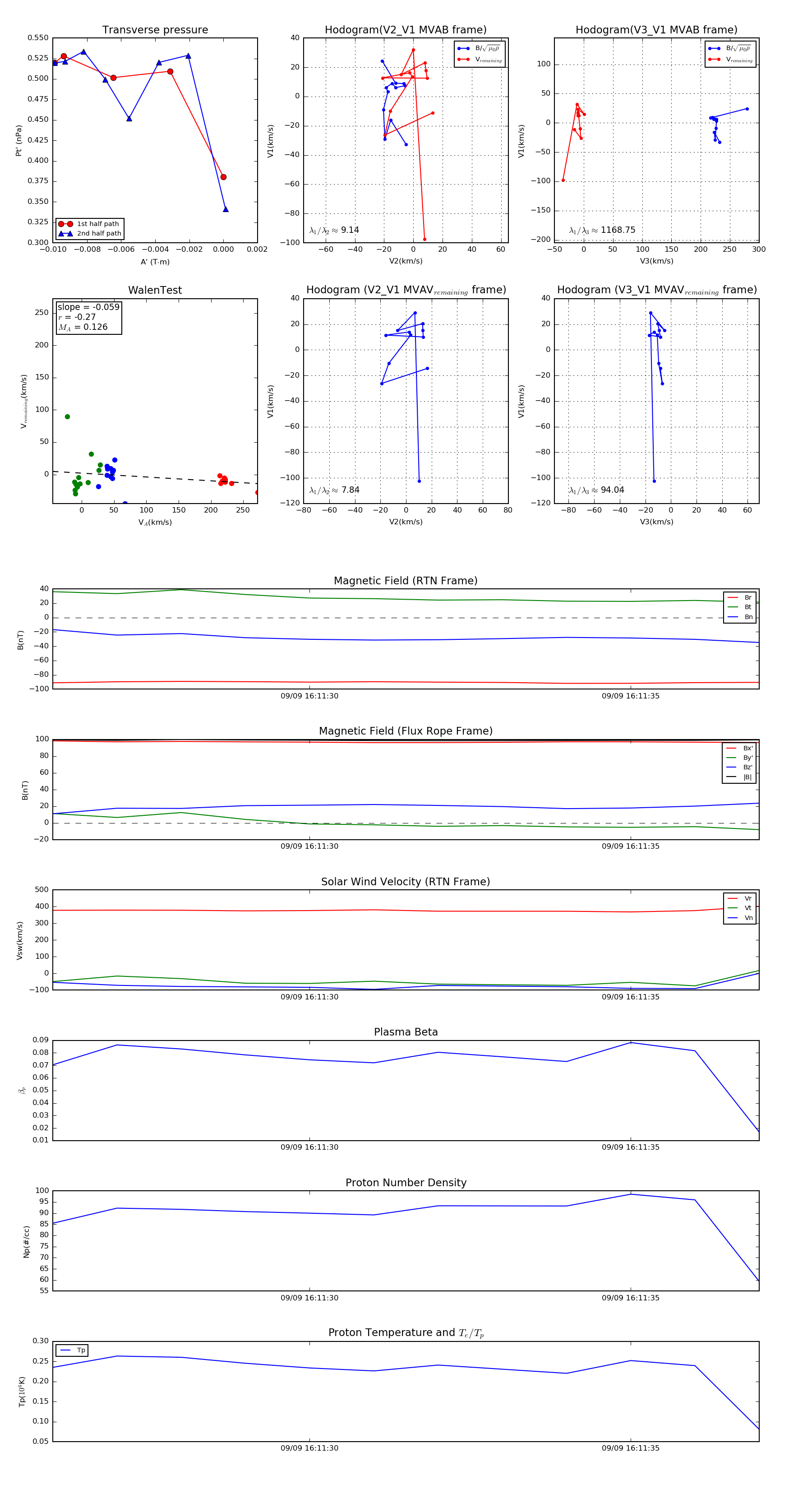
Task: Click the "Proton Temperature and Te/Tp" title
Action: (406, 1333)
